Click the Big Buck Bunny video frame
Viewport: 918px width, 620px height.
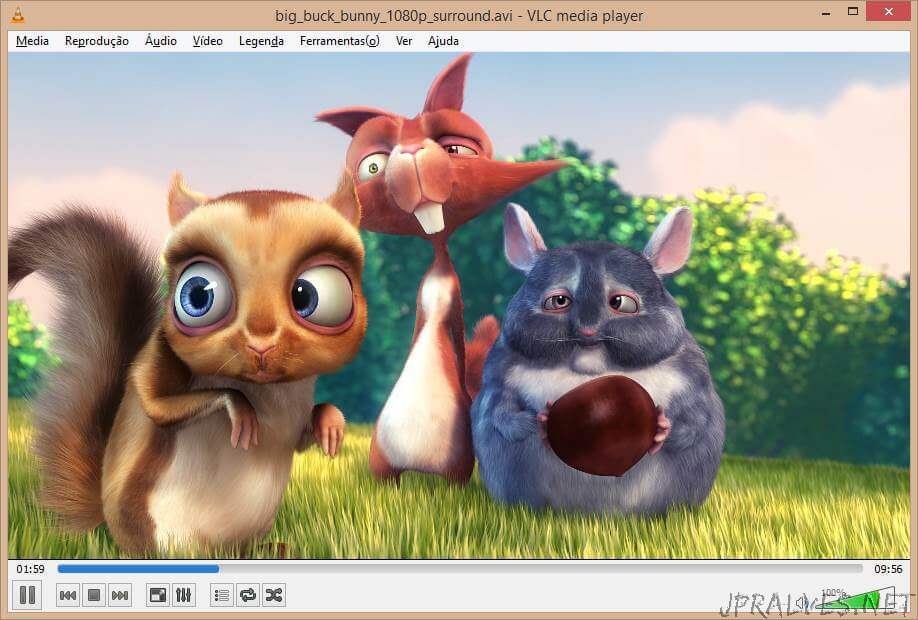point(459,305)
